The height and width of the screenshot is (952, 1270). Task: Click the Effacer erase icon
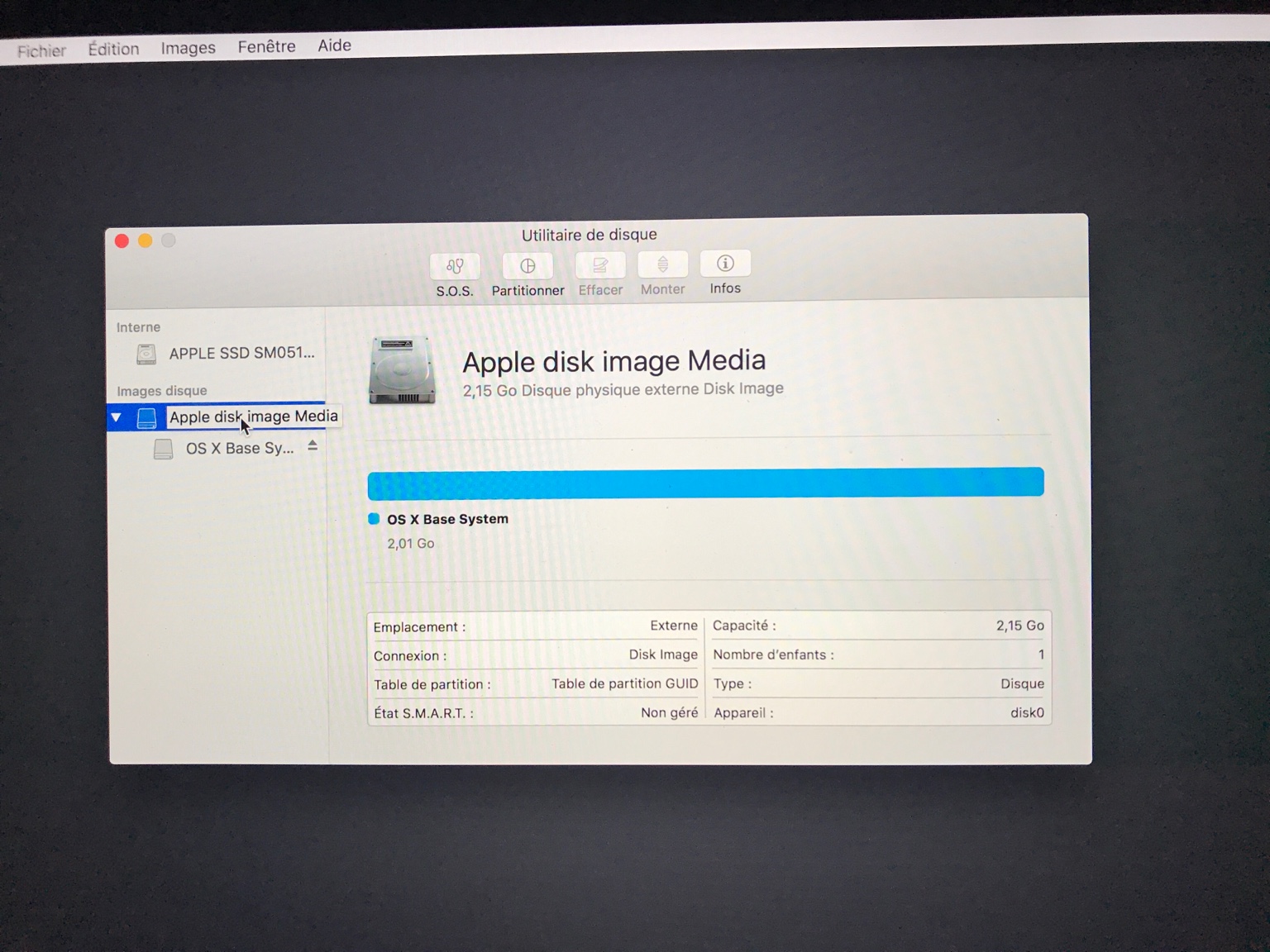[x=600, y=265]
